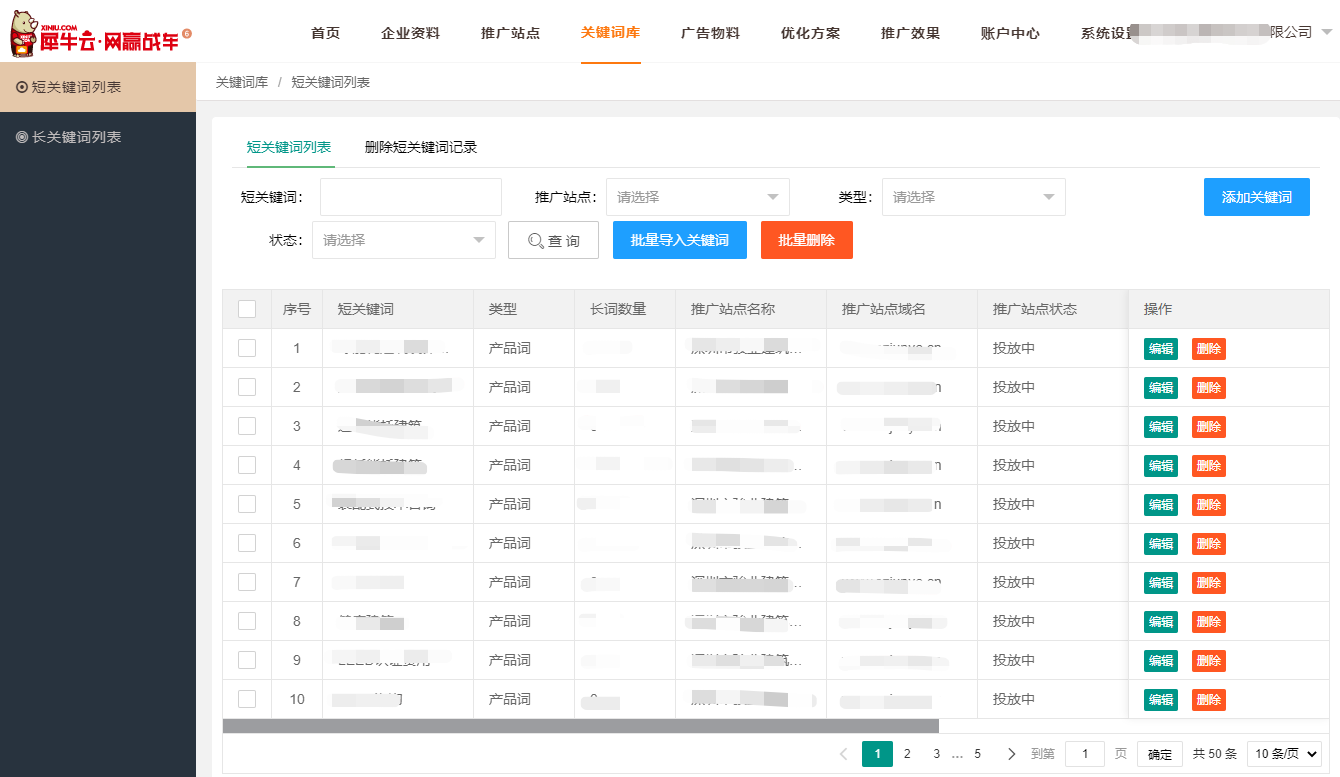Open 系统设置 in top navigation
The height and width of the screenshot is (777, 1340).
[x=1108, y=33]
